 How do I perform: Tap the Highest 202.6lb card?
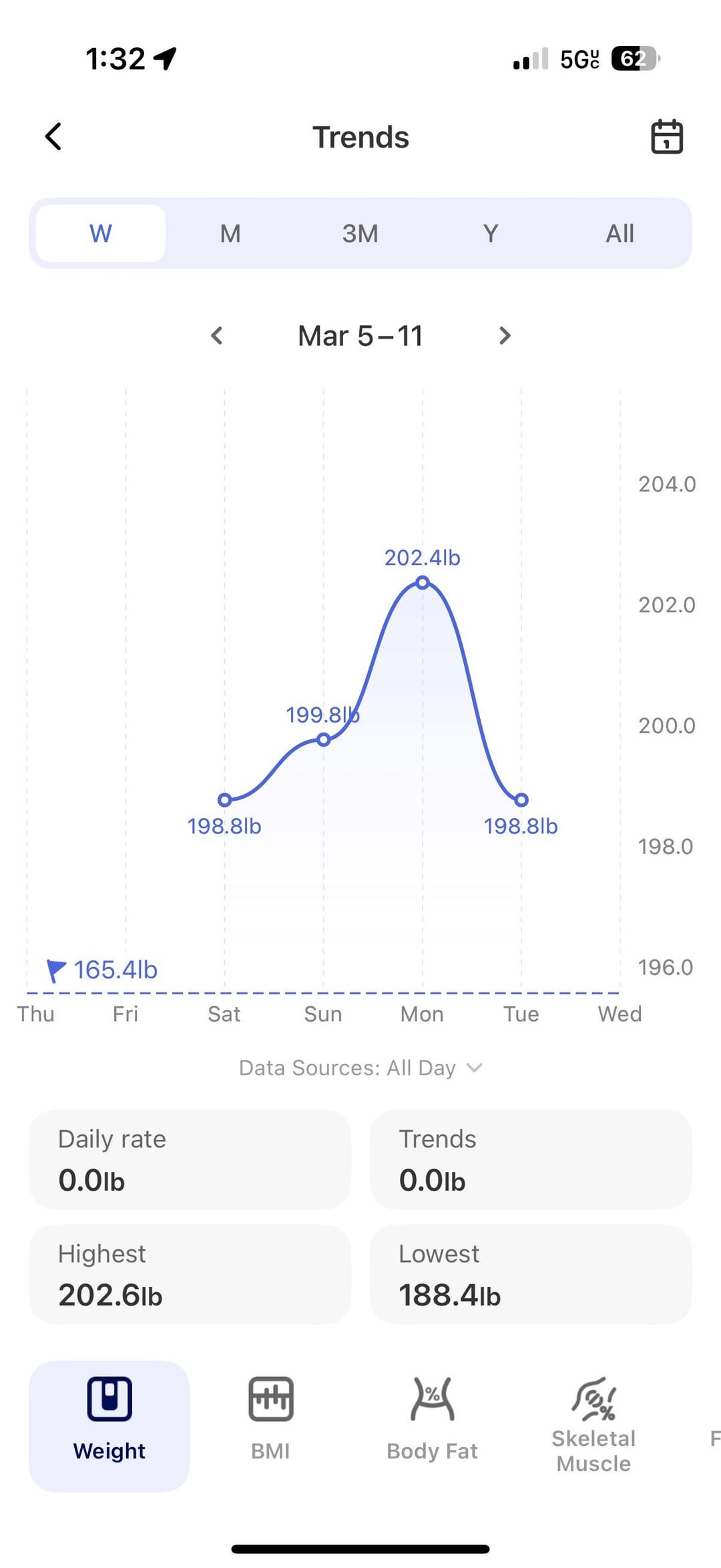(190, 1274)
